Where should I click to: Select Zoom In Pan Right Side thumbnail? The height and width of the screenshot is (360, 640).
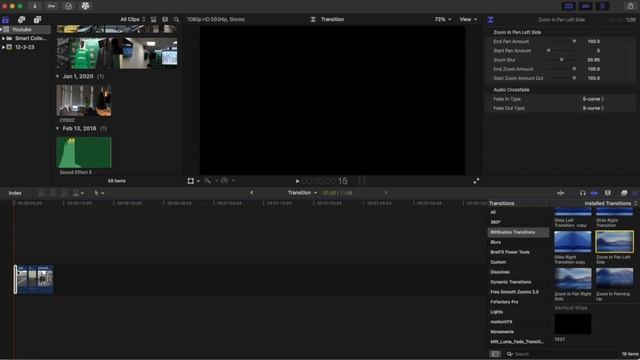click(x=573, y=278)
